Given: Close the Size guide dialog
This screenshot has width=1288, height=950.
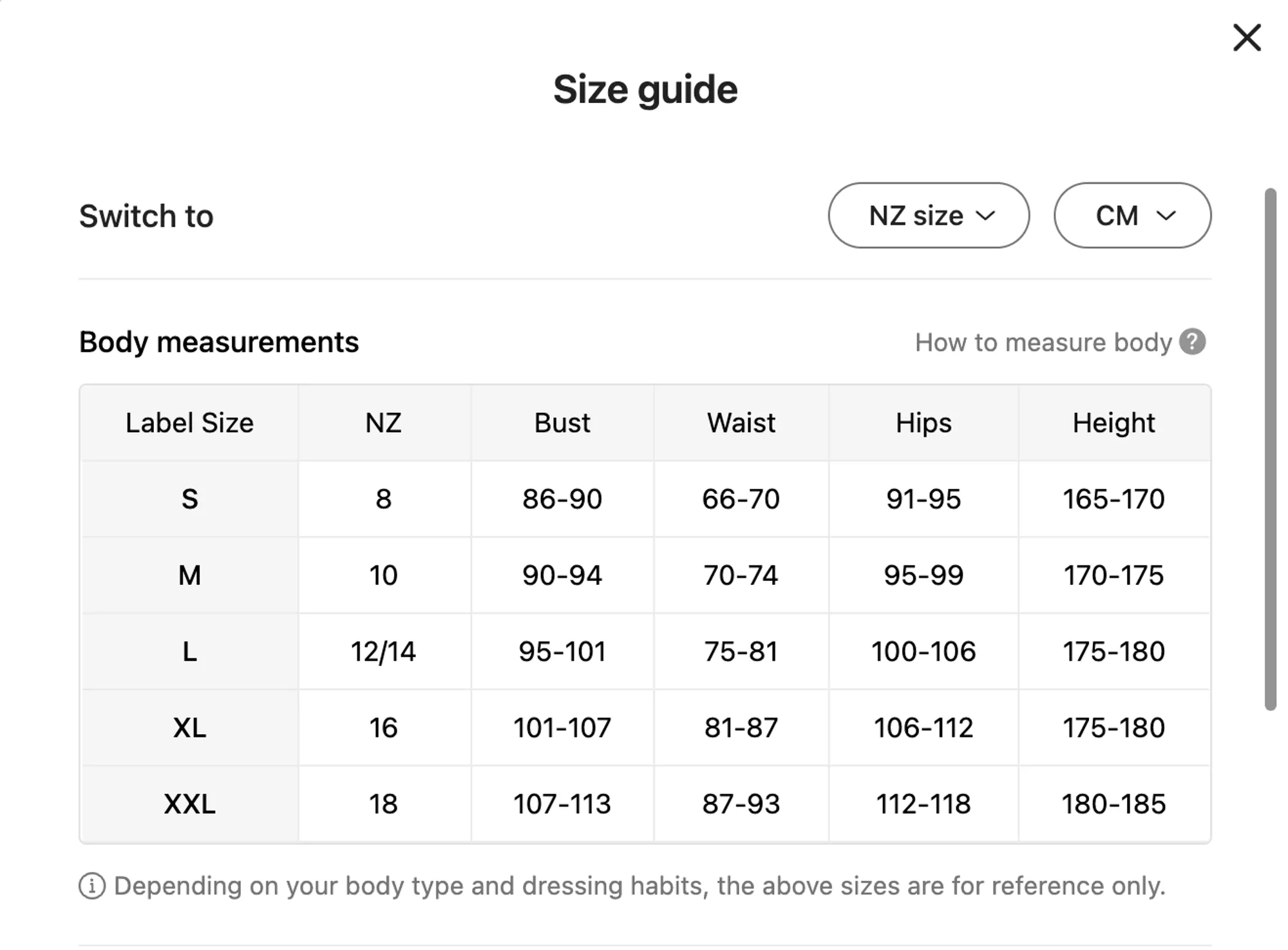Looking at the screenshot, I should [1246, 37].
